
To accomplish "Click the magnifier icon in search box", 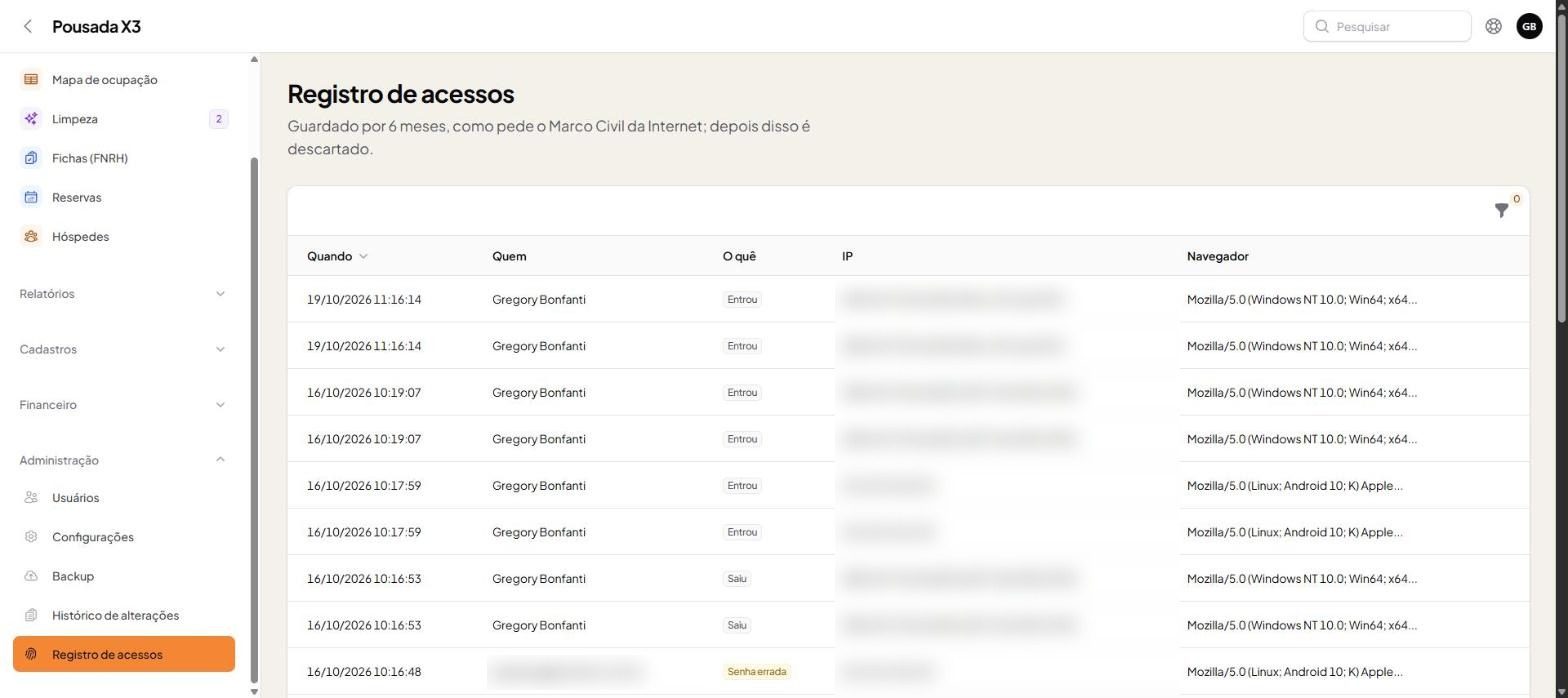I will pyautogui.click(x=1322, y=27).
